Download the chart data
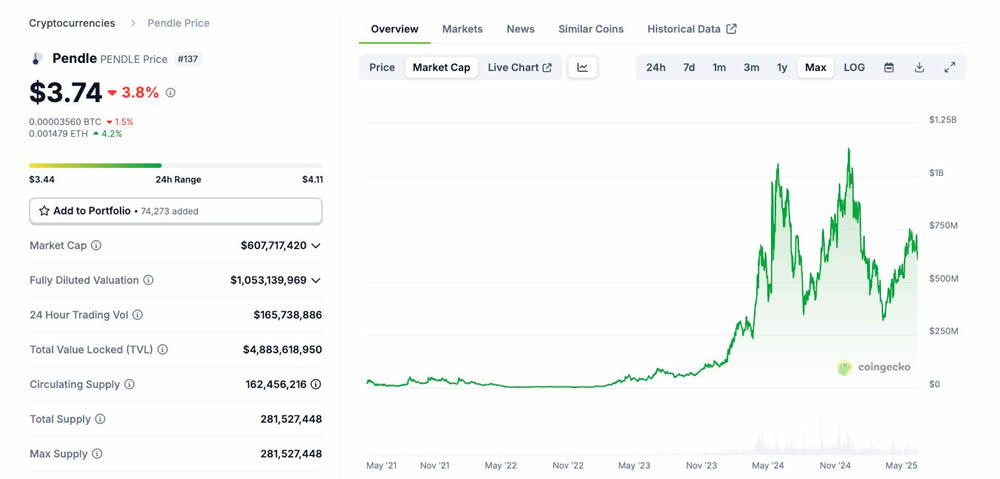 919,68
